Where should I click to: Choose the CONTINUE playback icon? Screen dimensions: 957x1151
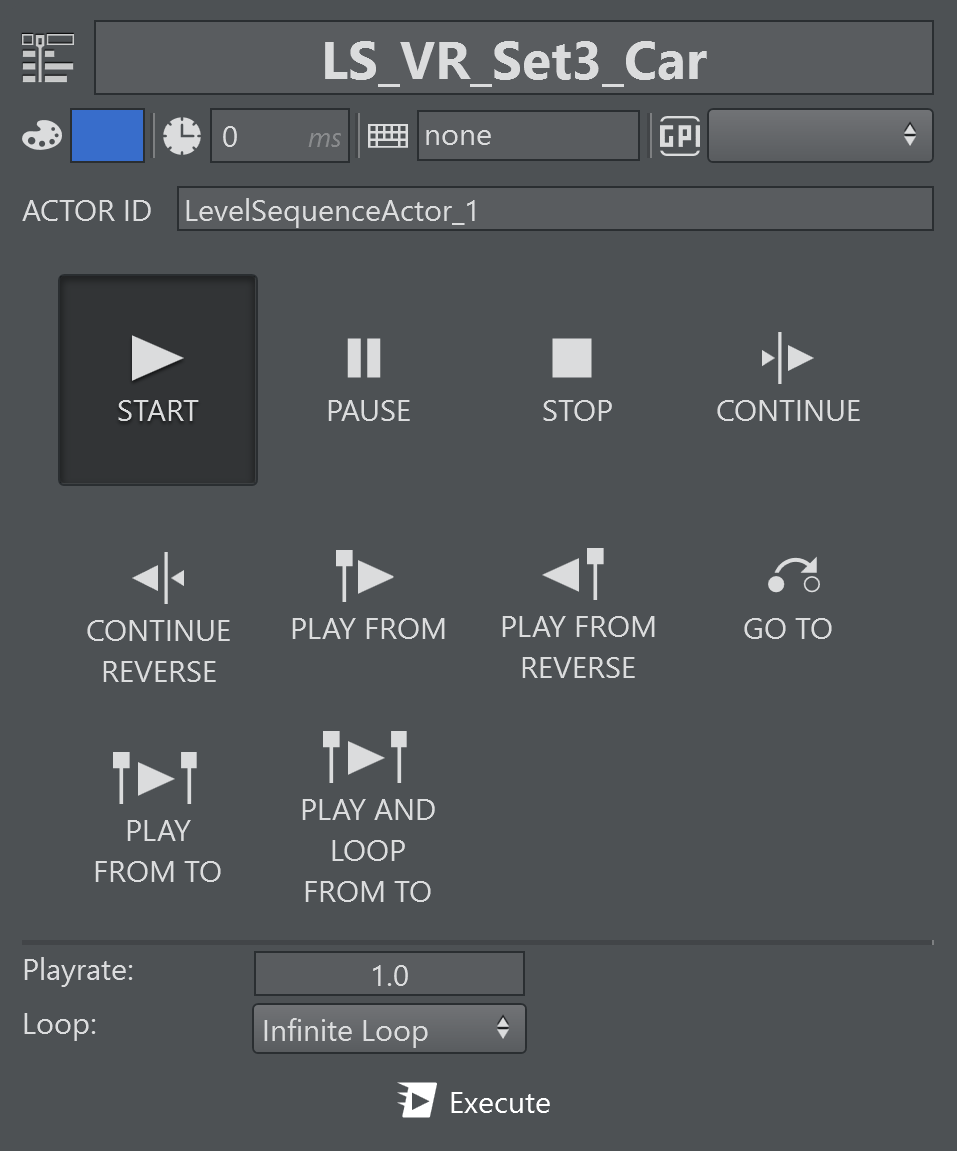coord(788,380)
